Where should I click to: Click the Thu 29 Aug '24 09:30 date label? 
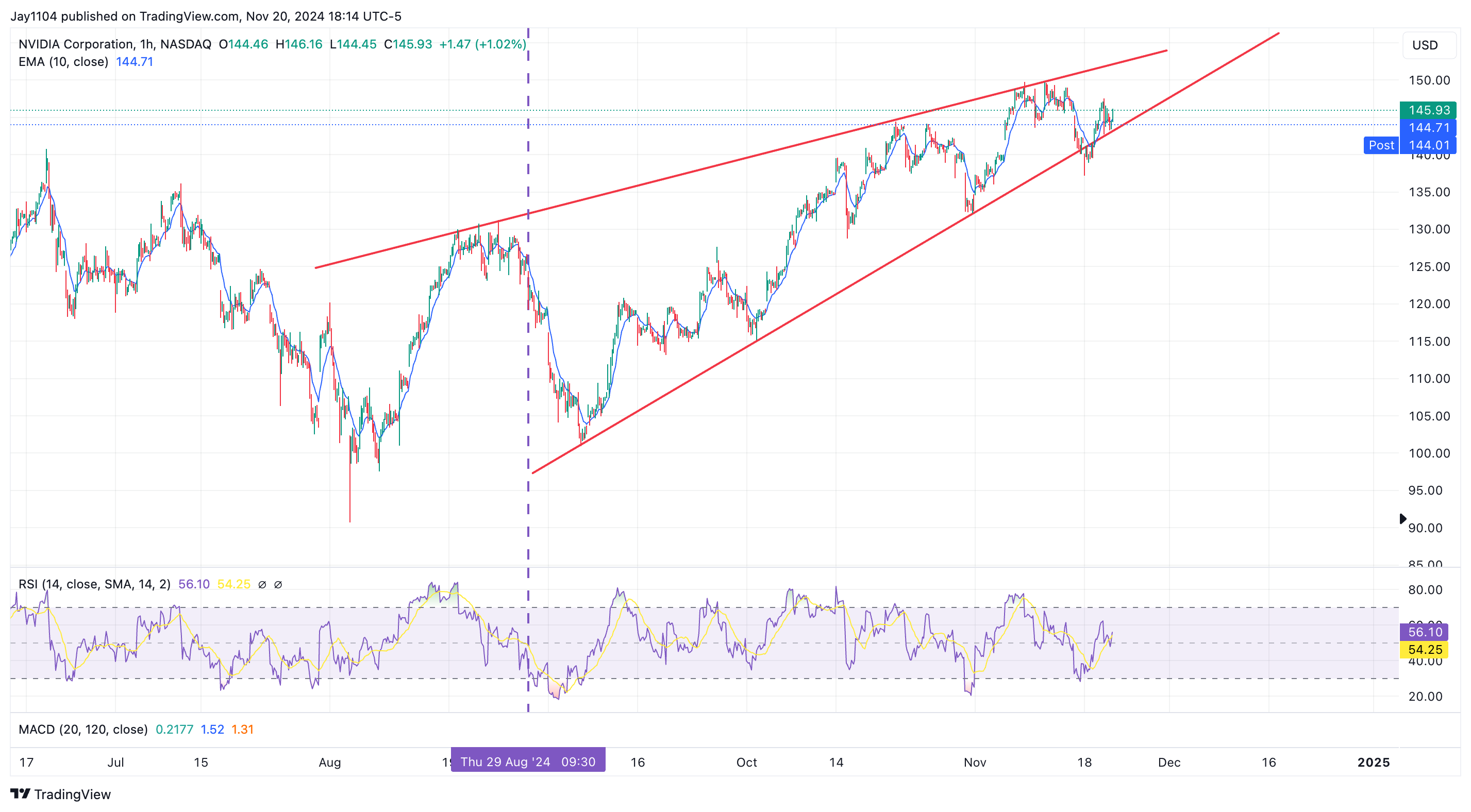pos(528,762)
